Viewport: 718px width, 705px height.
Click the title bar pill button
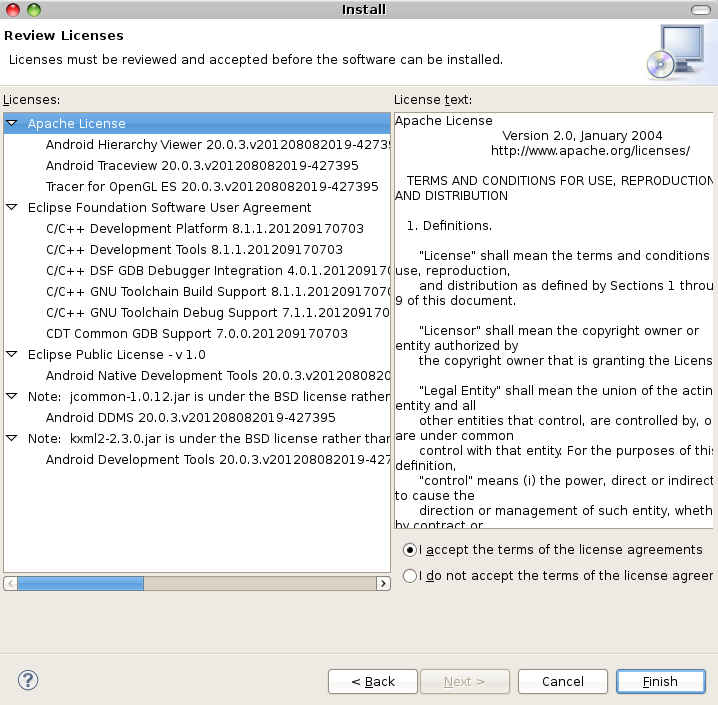coord(701,10)
